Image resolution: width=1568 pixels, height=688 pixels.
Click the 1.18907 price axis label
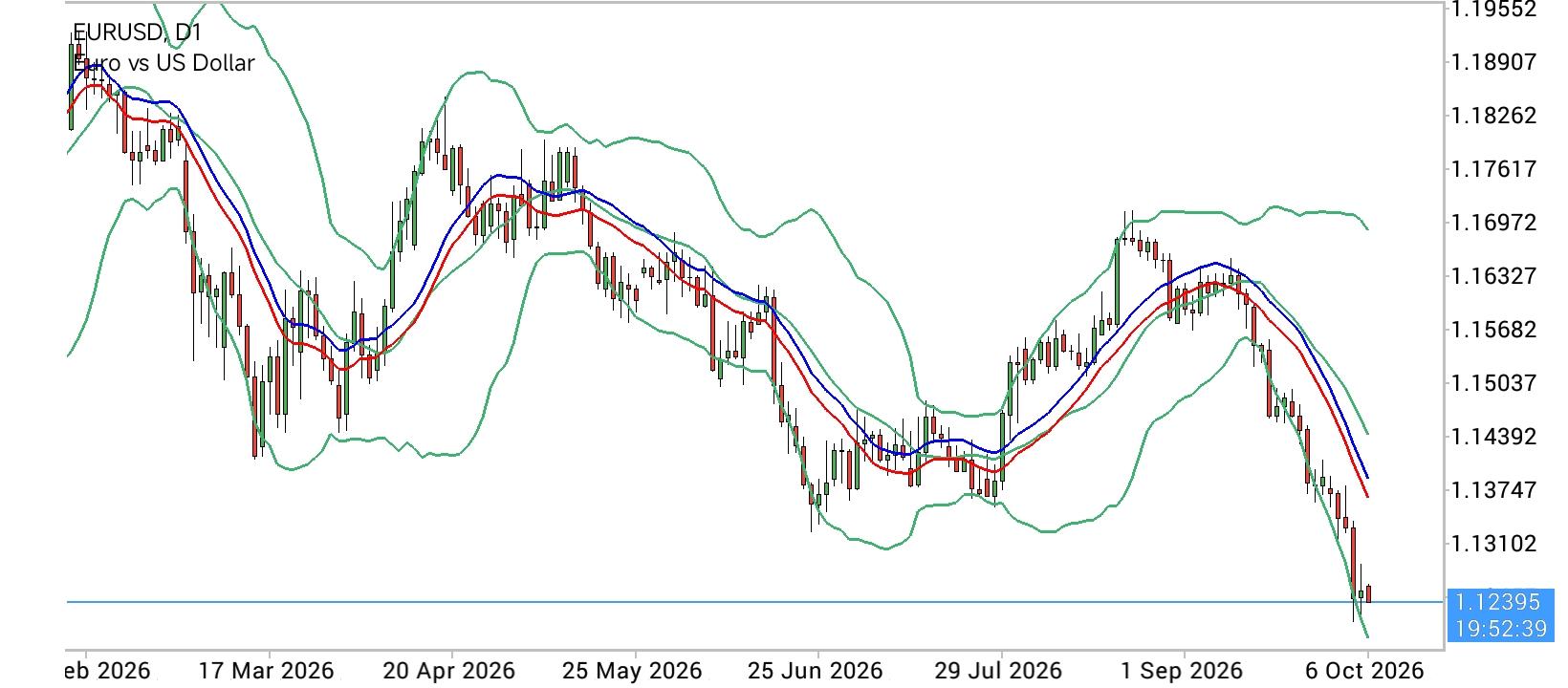pos(1493,62)
